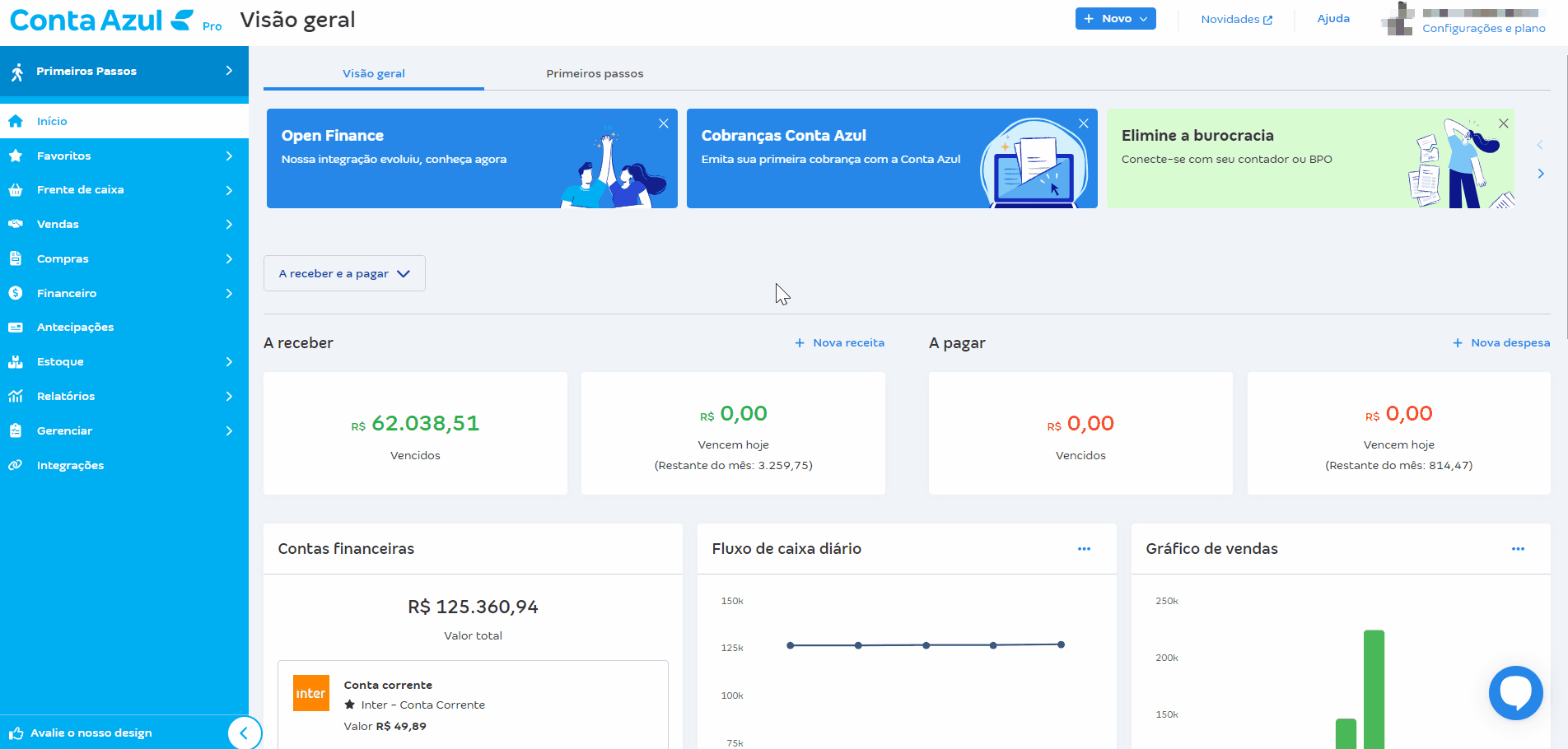Expand the Gerenciar submenu chevron
This screenshot has width=1568, height=749.
229,430
